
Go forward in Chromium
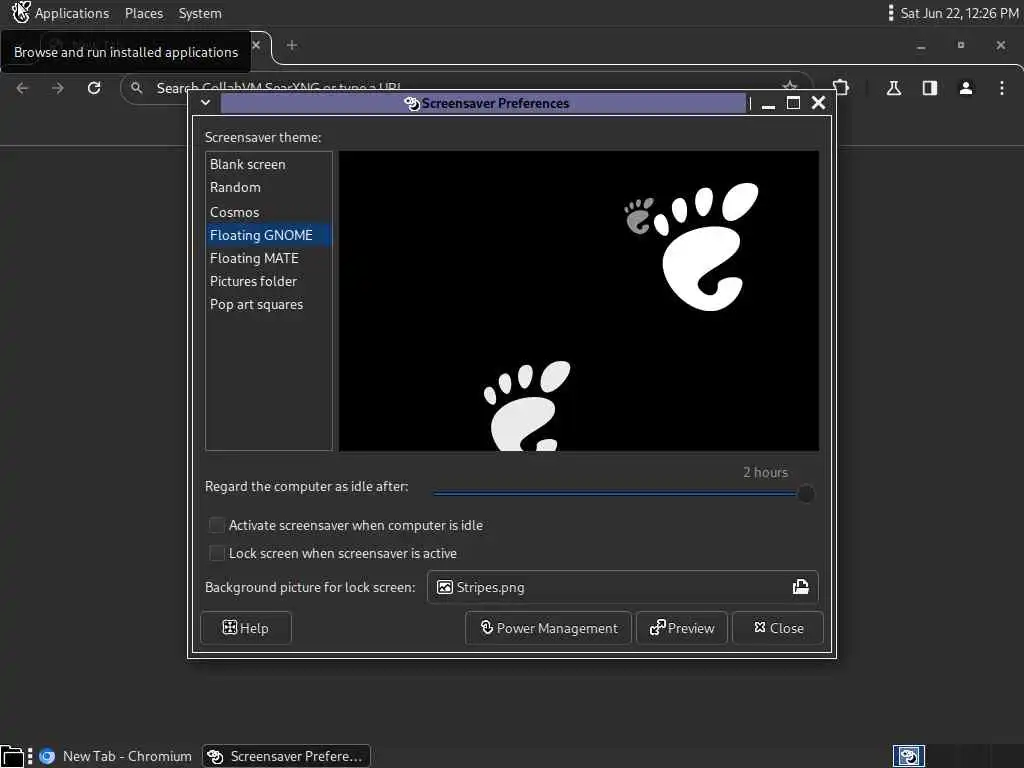(58, 88)
